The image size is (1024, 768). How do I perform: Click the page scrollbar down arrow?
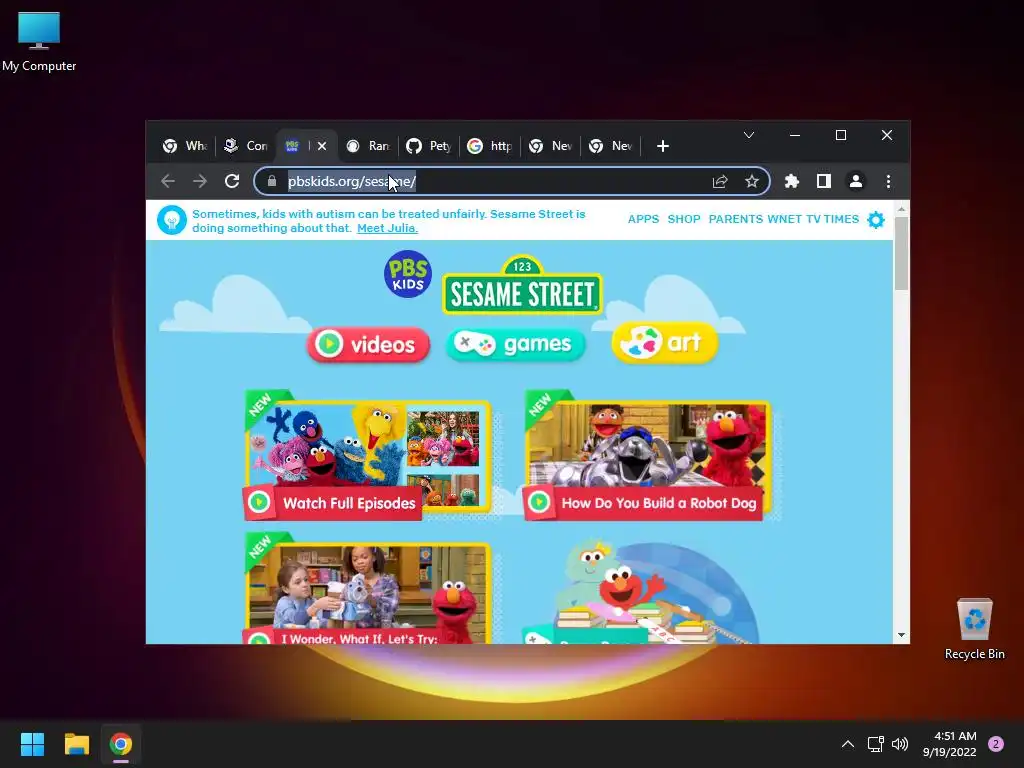click(901, 635)
